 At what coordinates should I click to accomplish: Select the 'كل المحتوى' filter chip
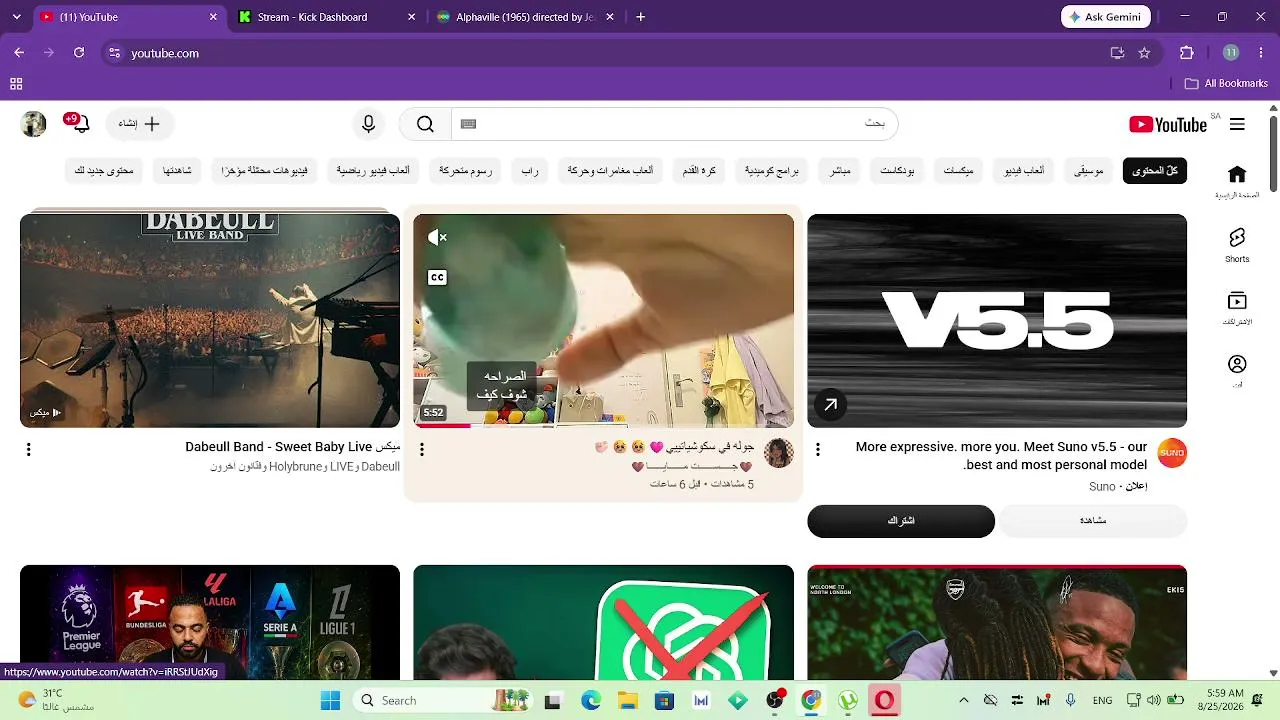point(1155,171)
